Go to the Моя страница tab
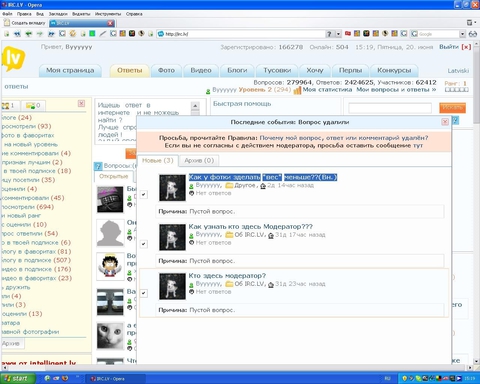The image size is (480, 384). 70,70
